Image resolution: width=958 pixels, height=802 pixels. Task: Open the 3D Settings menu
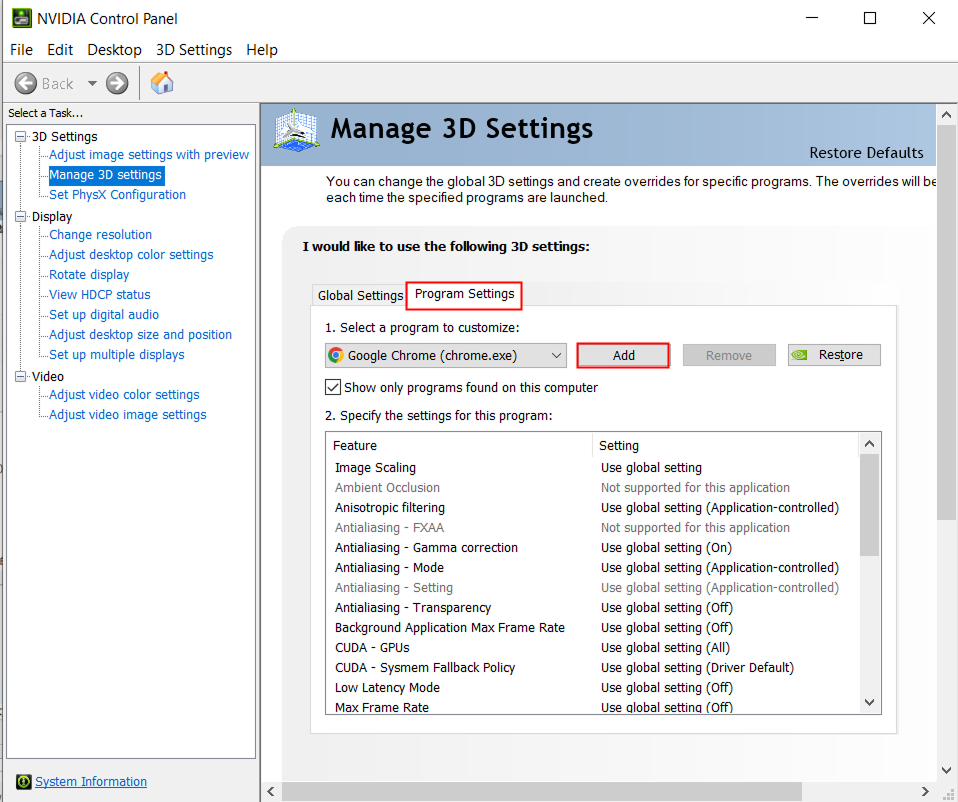(x=193, y=50)
